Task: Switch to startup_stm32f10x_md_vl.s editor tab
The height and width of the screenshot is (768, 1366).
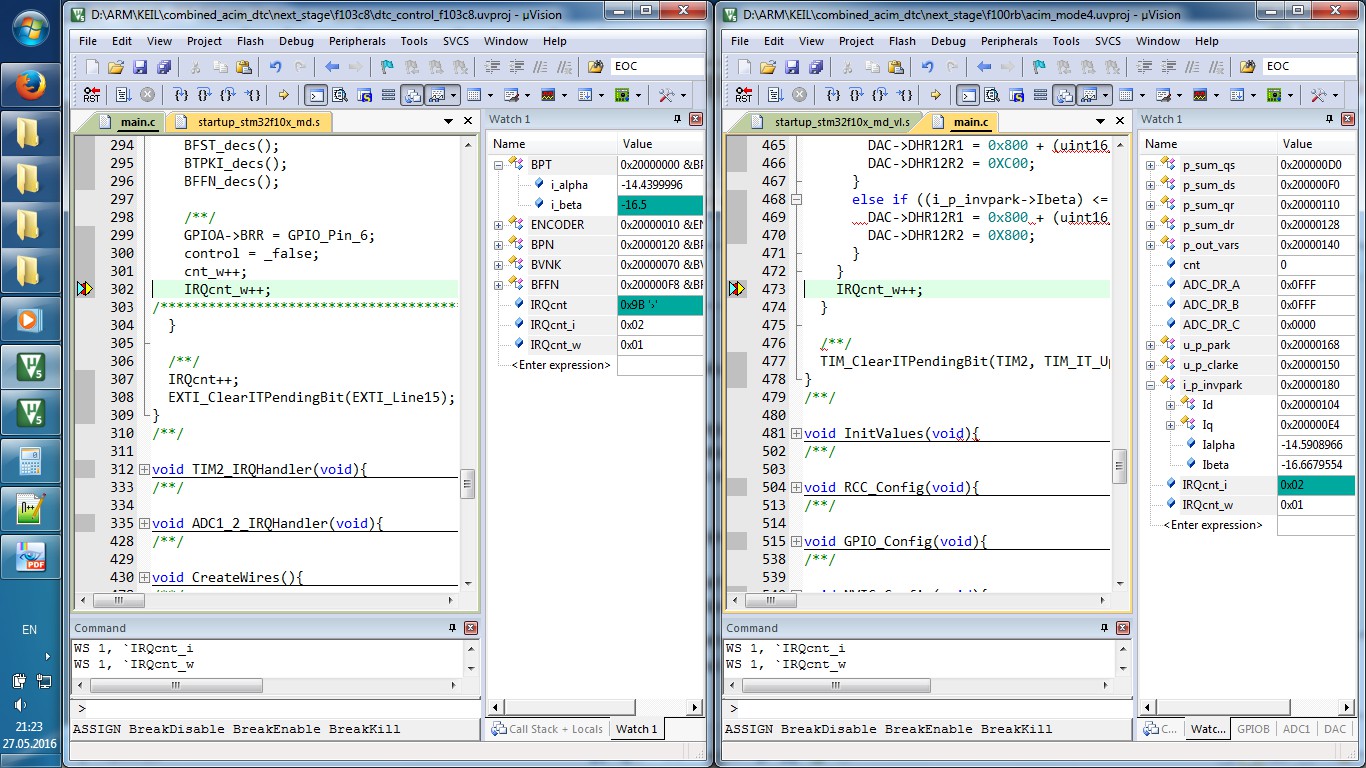Action: point(842,122)
